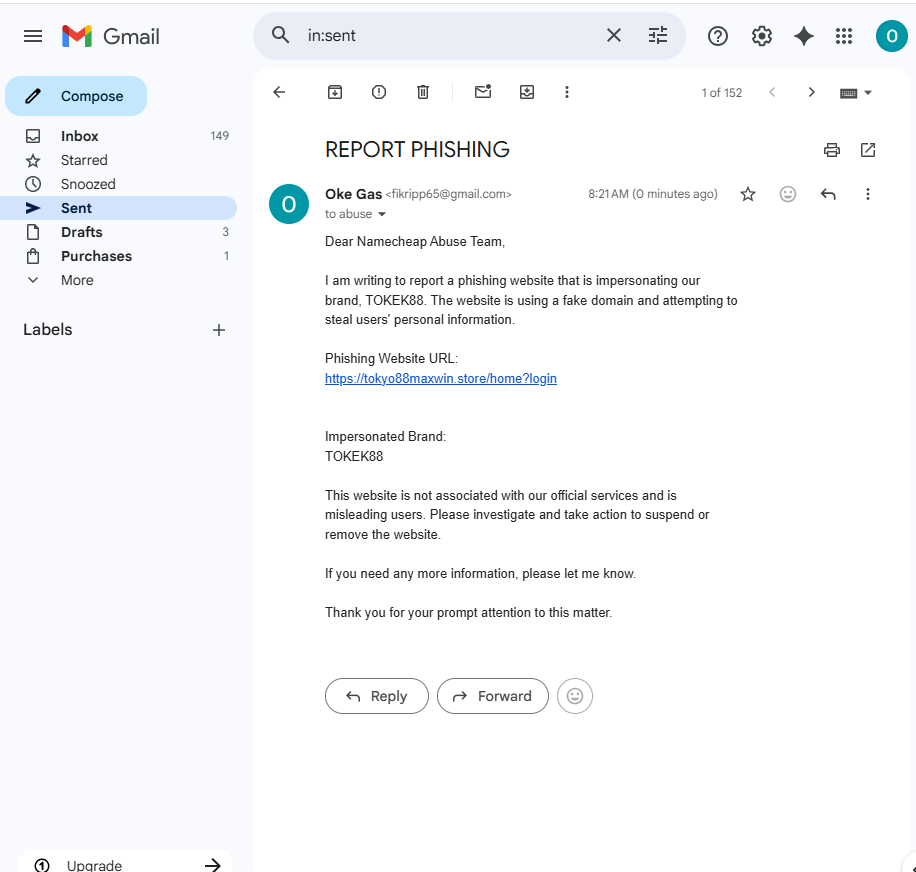Click the Forward button
This screenshot has height=872, width=916.
pyautogui.click(x=492, y=696)
